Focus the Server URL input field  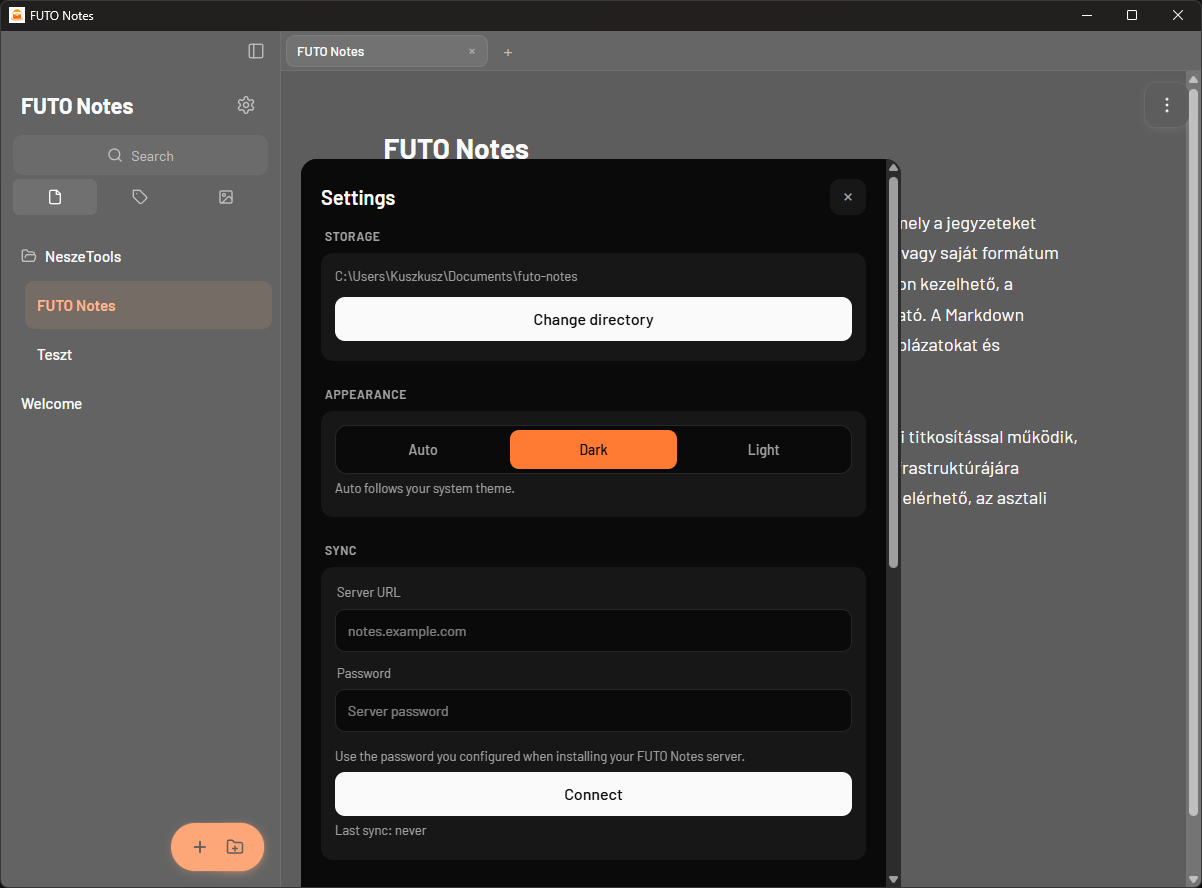tap(593, 631)
